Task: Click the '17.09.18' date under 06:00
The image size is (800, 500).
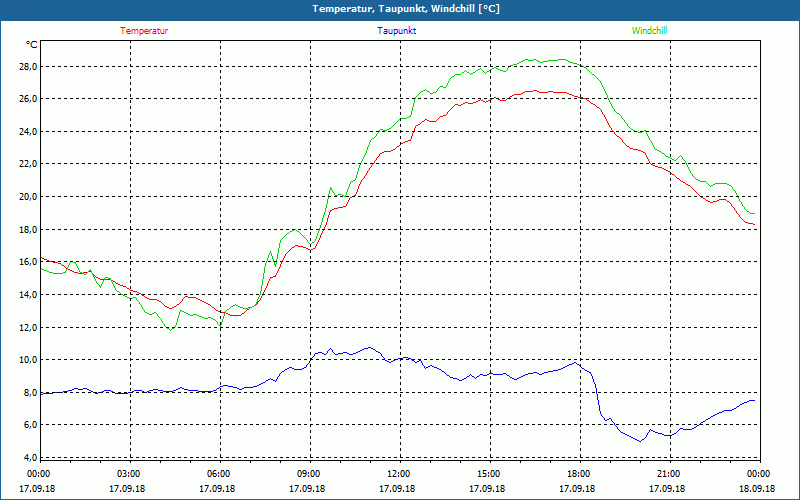Action: 217,488
